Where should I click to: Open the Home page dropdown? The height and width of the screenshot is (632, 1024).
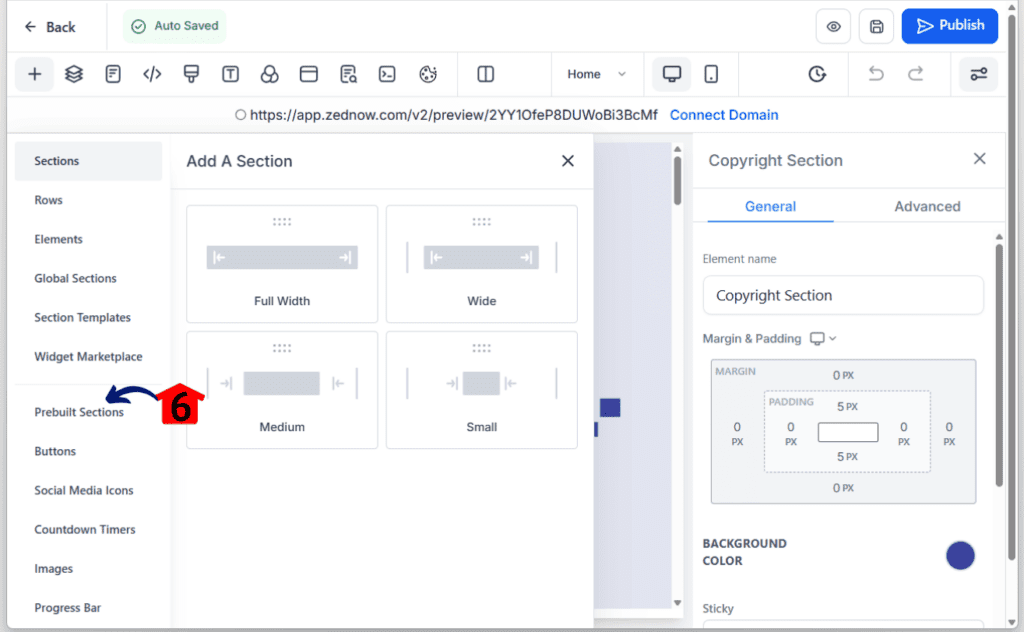pyautogui.click(x=596, y=74)
